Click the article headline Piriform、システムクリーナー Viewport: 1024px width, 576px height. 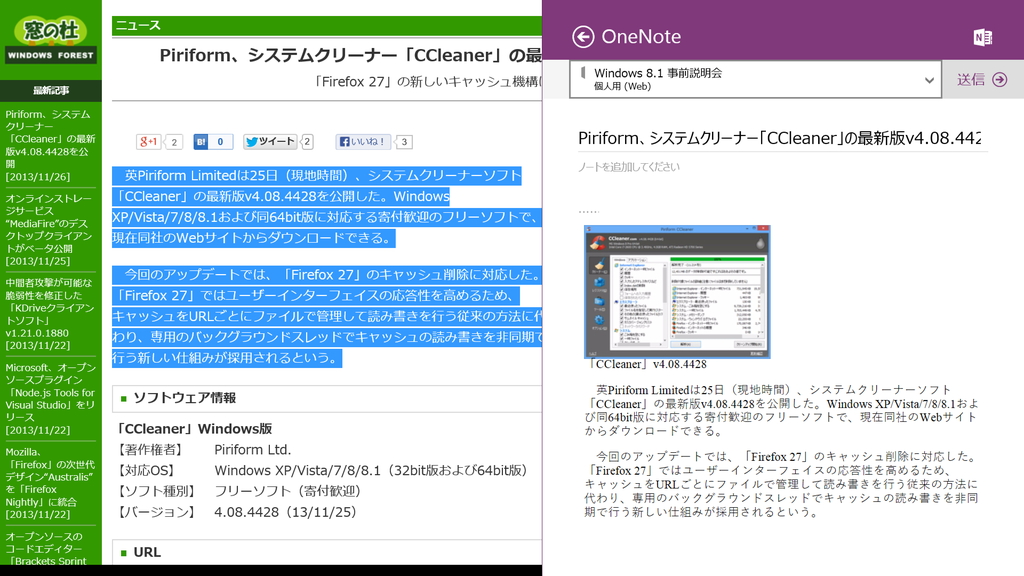[350, 56]
